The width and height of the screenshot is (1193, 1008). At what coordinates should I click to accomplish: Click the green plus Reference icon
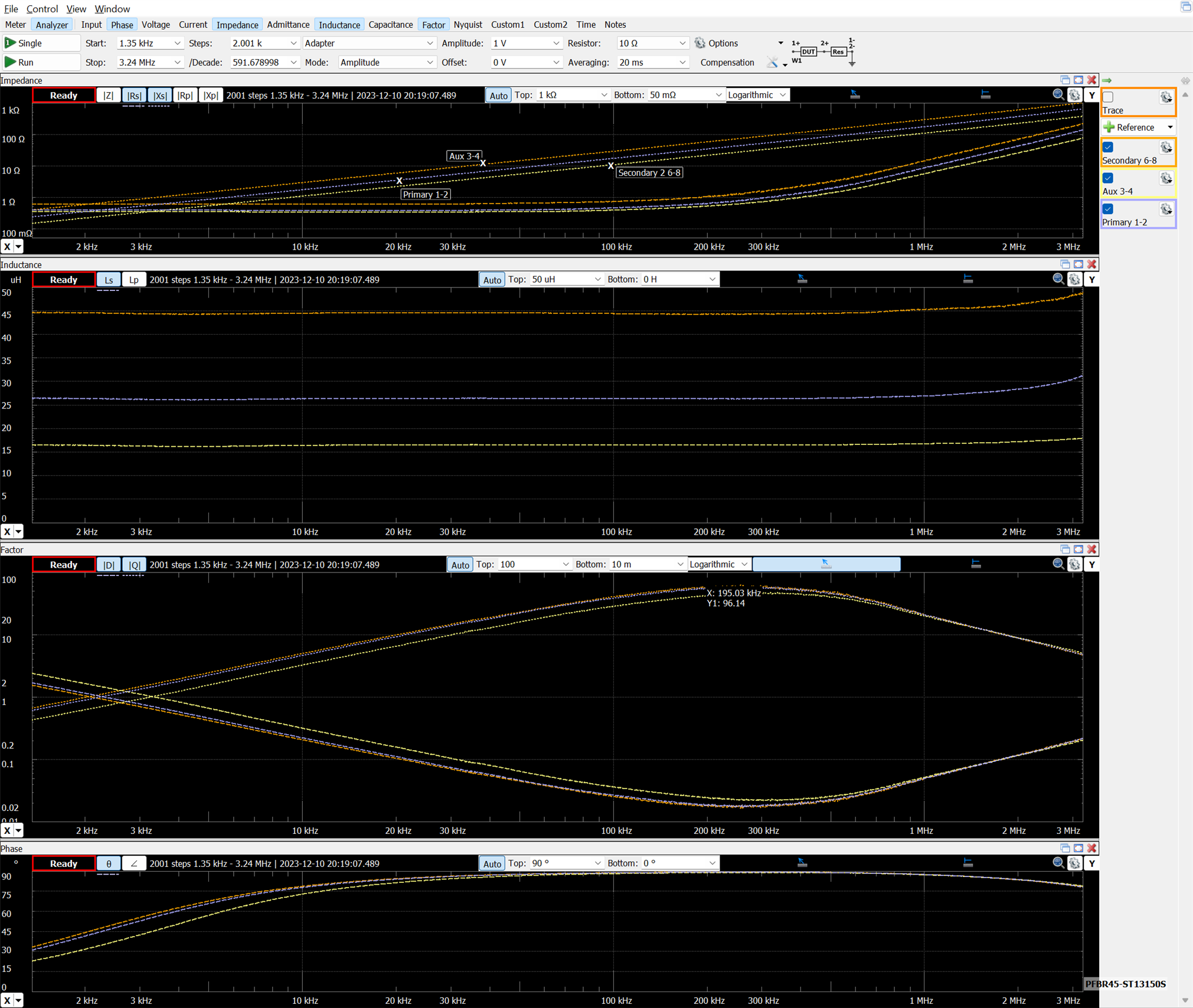click(1109, 127)
